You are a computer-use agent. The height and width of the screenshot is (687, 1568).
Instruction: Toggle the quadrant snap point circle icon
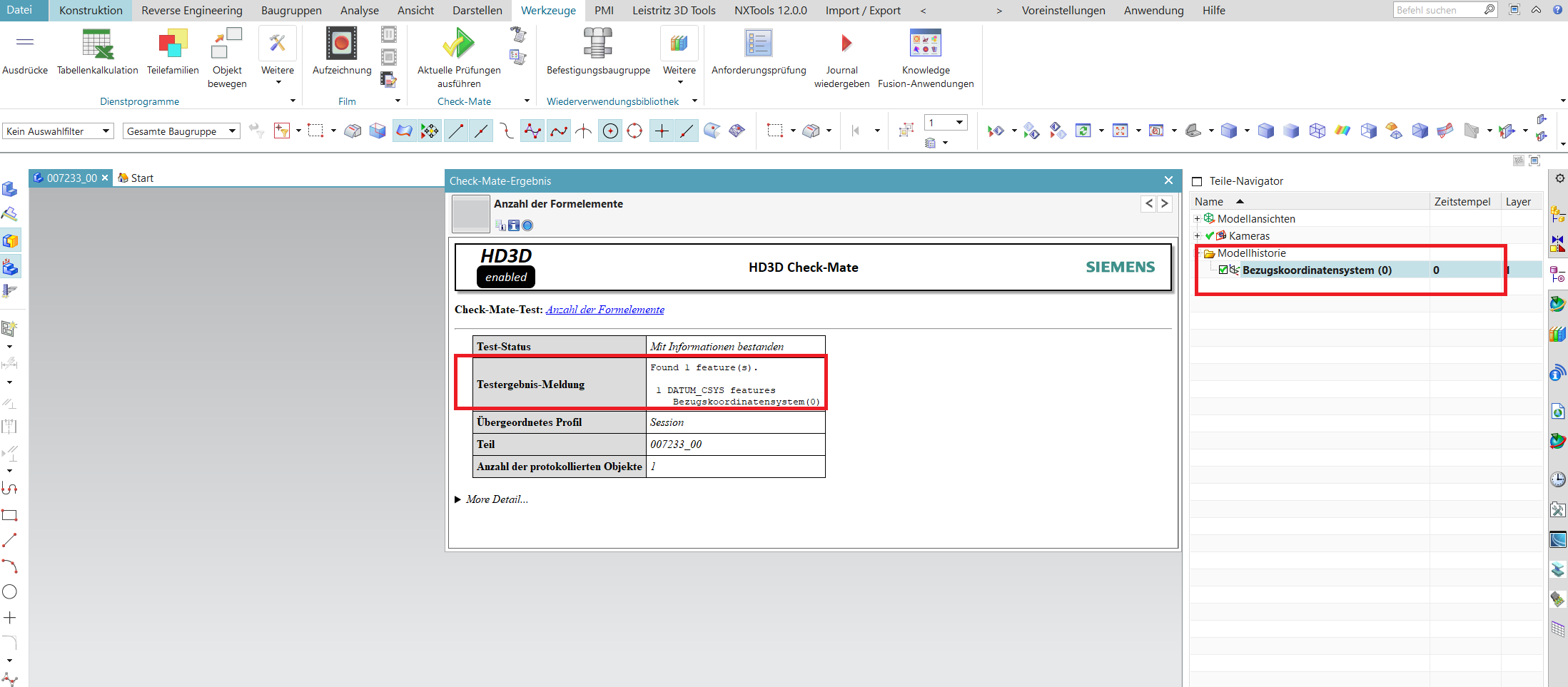coord(634,131)
